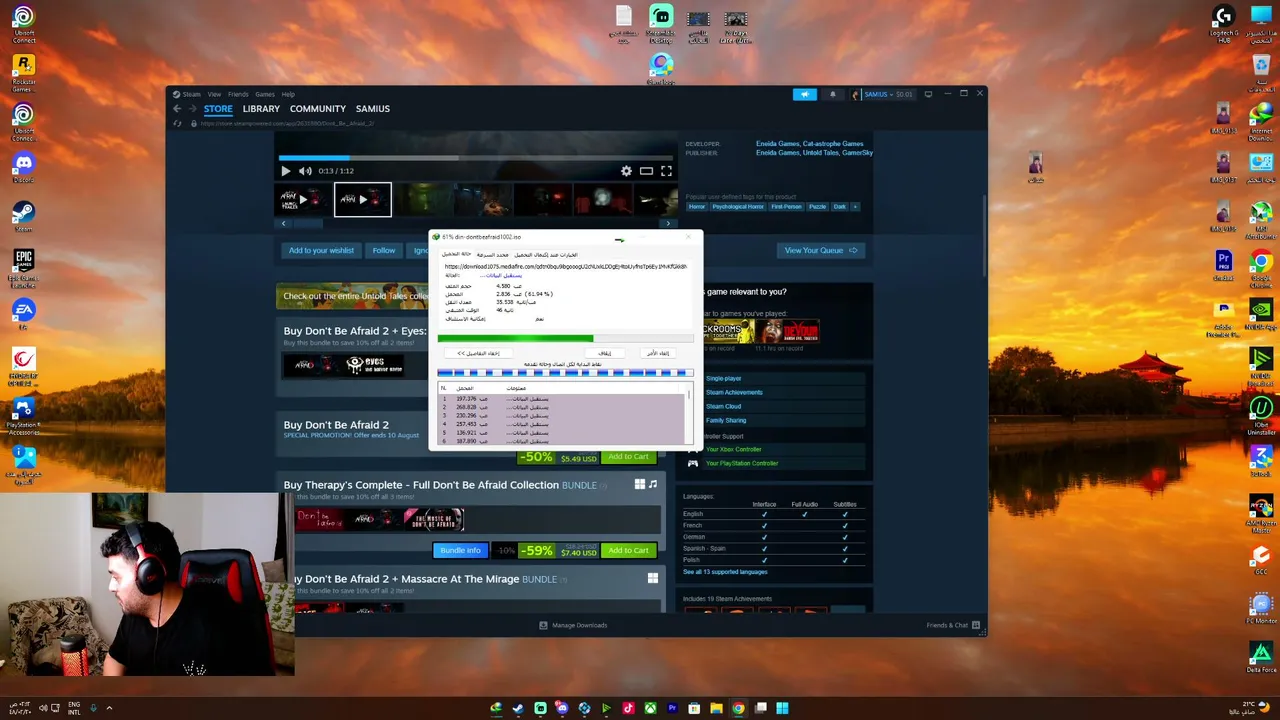Add a tag with the plus button
This screenshot has width=1280, height=720.
[855, 207]
